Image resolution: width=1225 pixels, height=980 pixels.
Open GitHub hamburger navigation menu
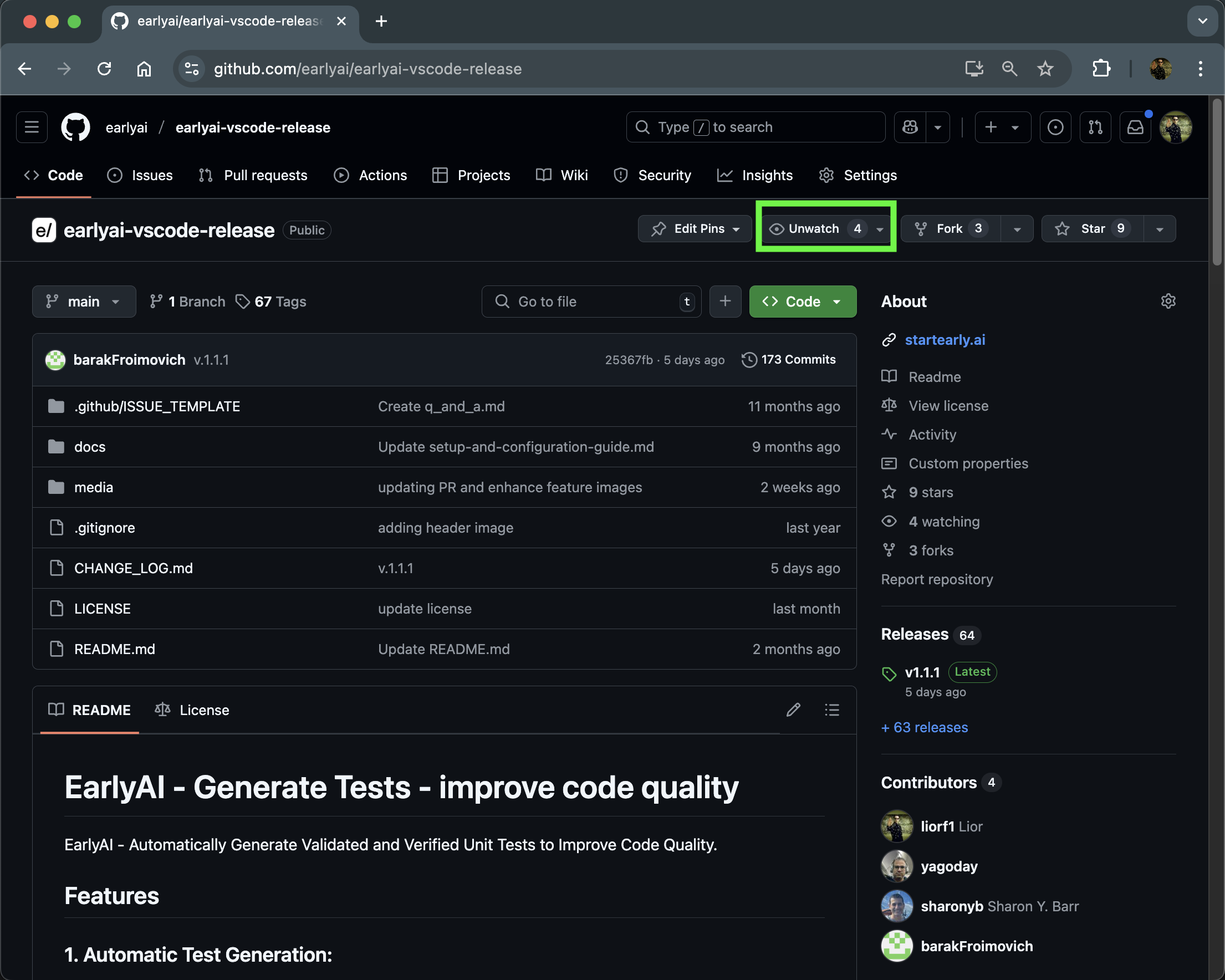32,127
